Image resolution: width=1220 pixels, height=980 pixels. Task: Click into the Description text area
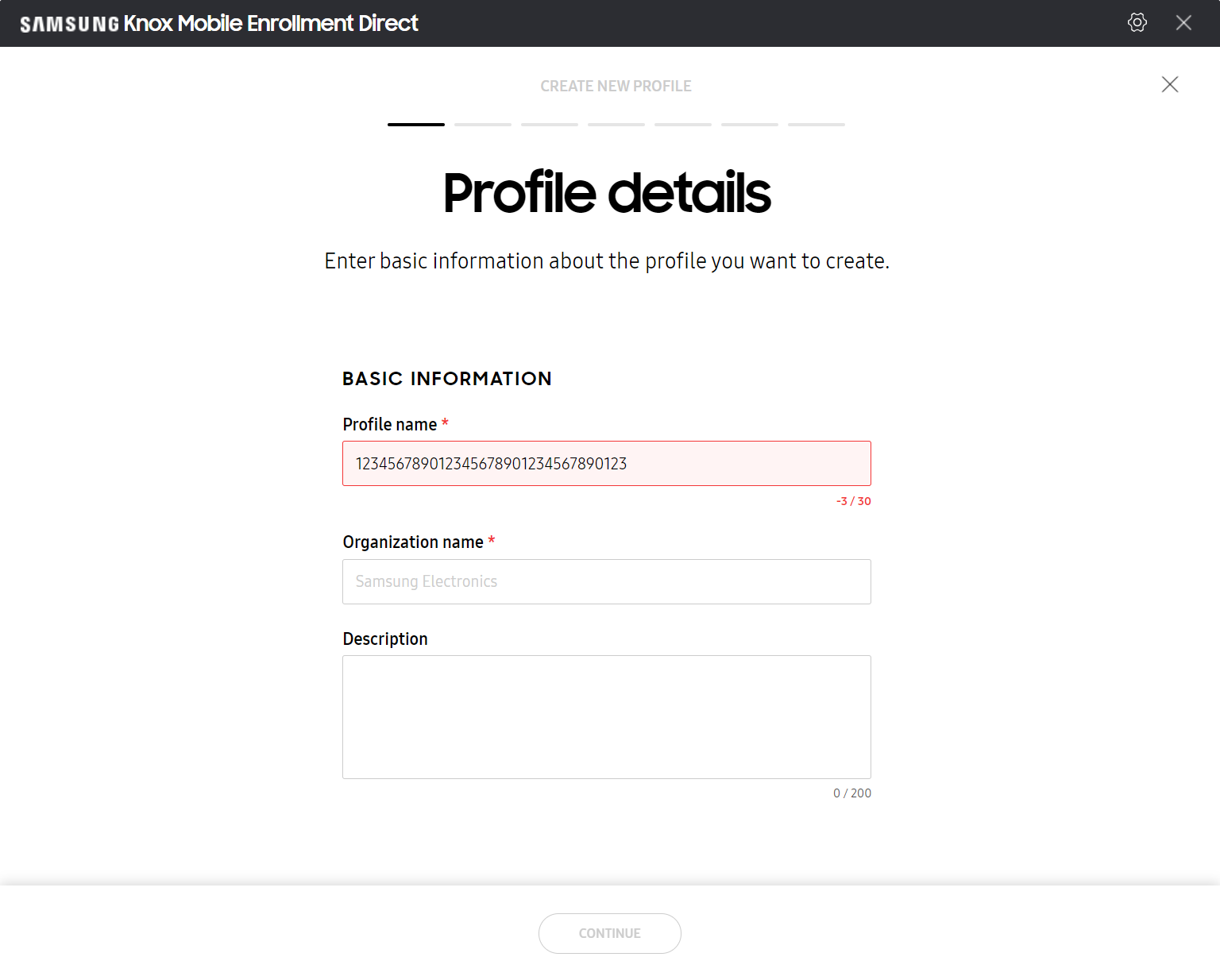pyautogui.click(x=607, y=717)
